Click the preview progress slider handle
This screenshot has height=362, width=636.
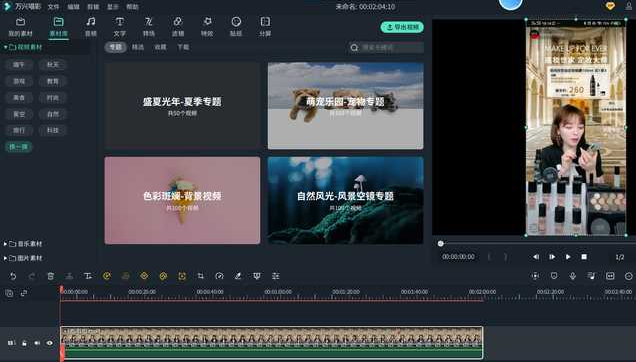click(441, 243)
